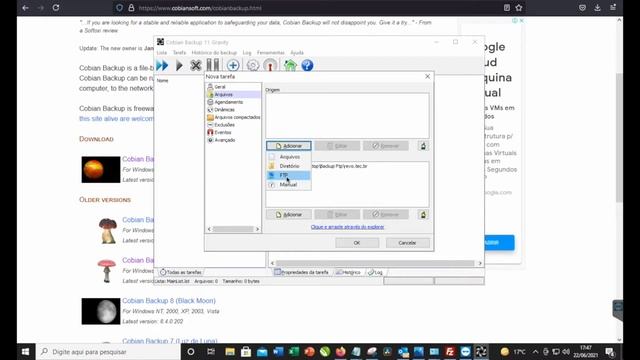
Task: Open the Ferramentas menu
Action: tap(271, 53)
